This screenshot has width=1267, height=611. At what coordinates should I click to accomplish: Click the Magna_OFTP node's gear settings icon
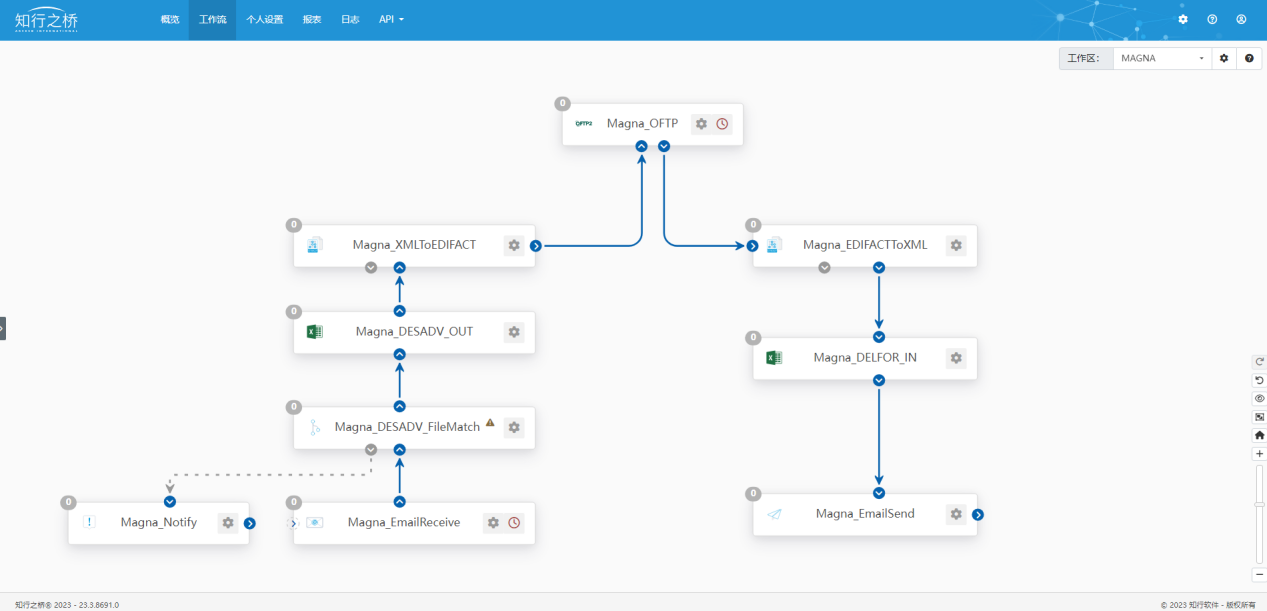[x=701, y=124]
